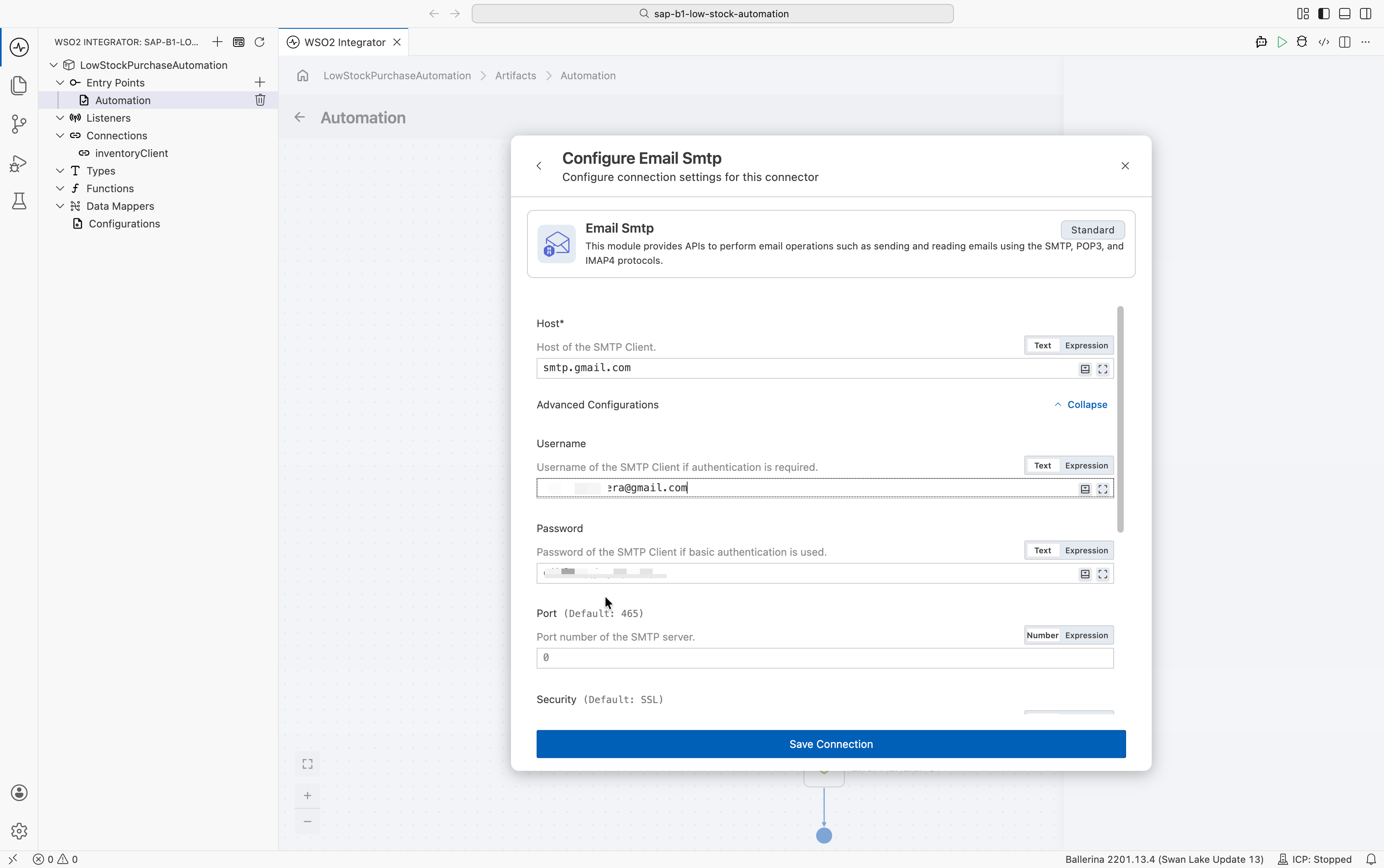Collapse the Entry Points tree node
The image size is (1384, 868).
coord(60,82)
